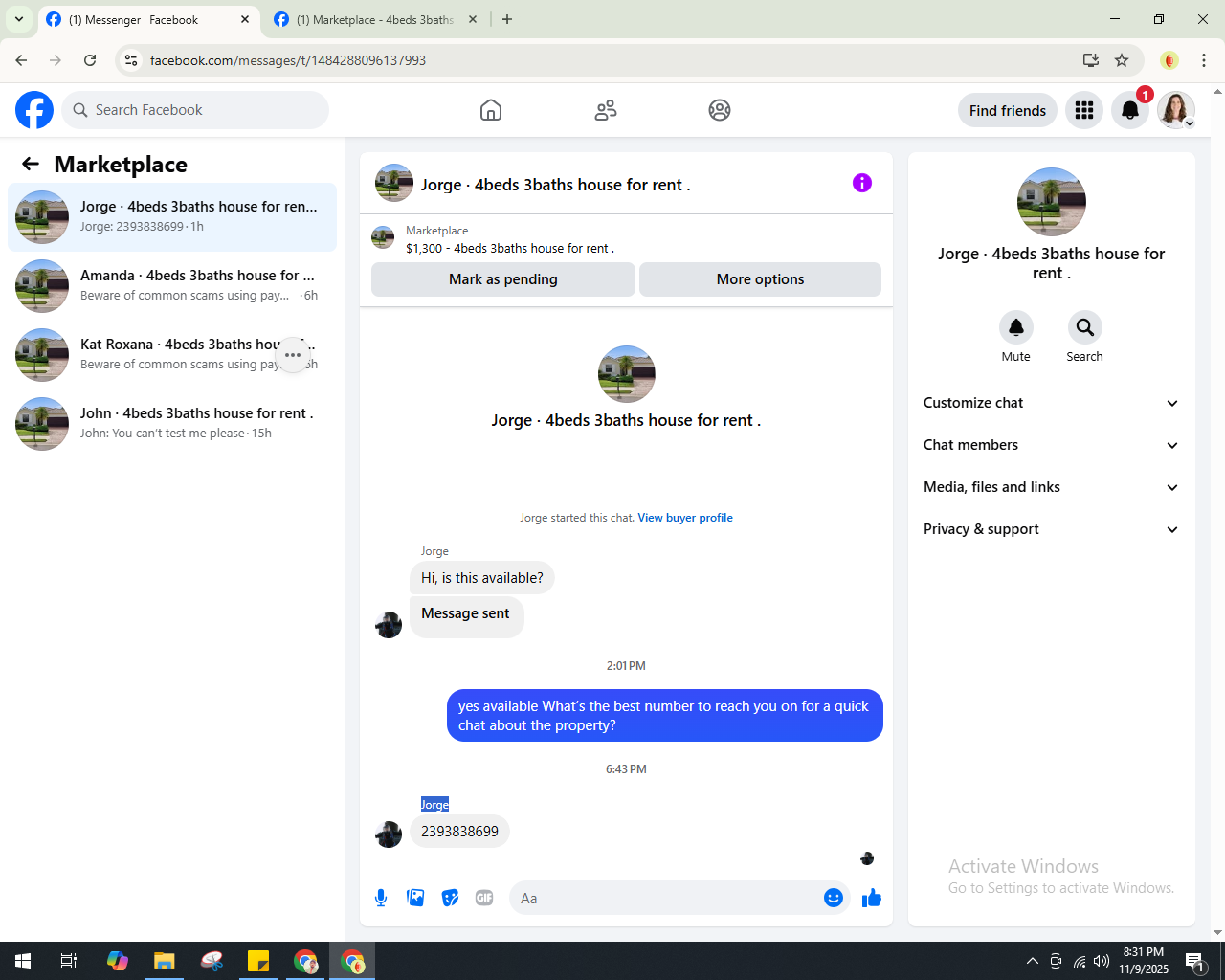The height and width of the screenshot is (980, 1225).
Task: Click the 2393838699 message bubble
Action: coord(459,832)
